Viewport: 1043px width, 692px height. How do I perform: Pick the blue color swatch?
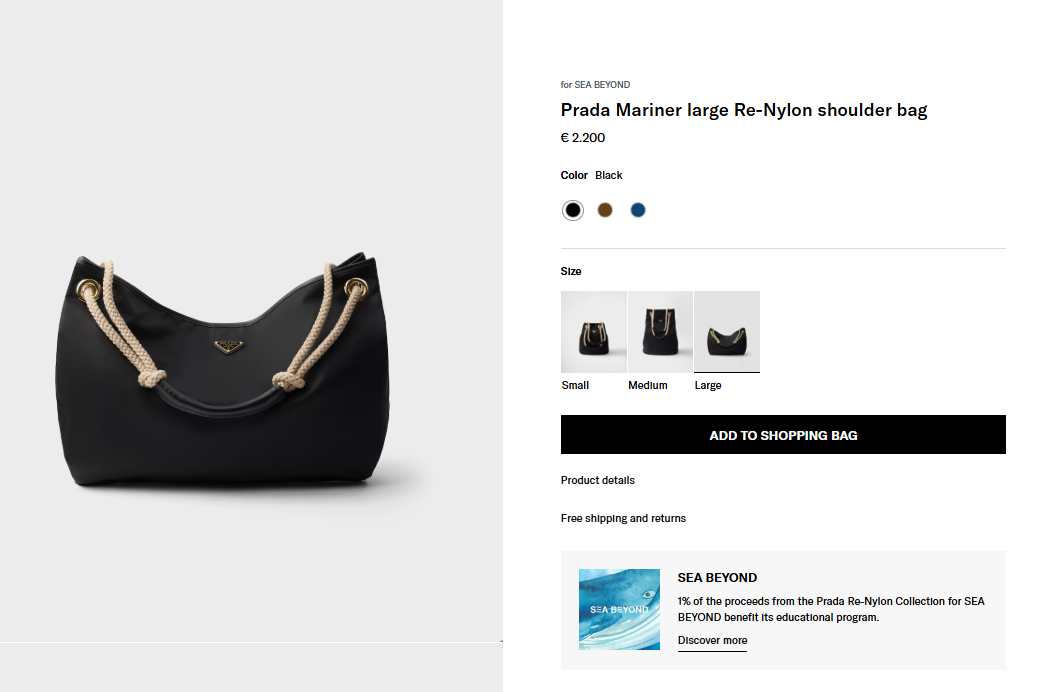click(x=638, y=210)
